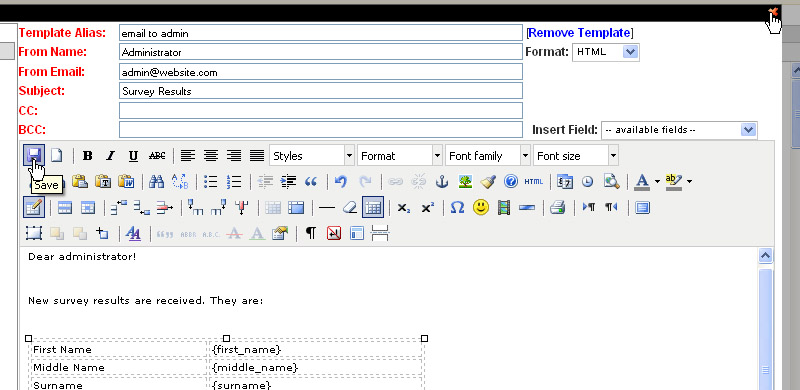Open the HTML email format dropdown
Viewport: 800px width, 390px height.
click(606, 52)
